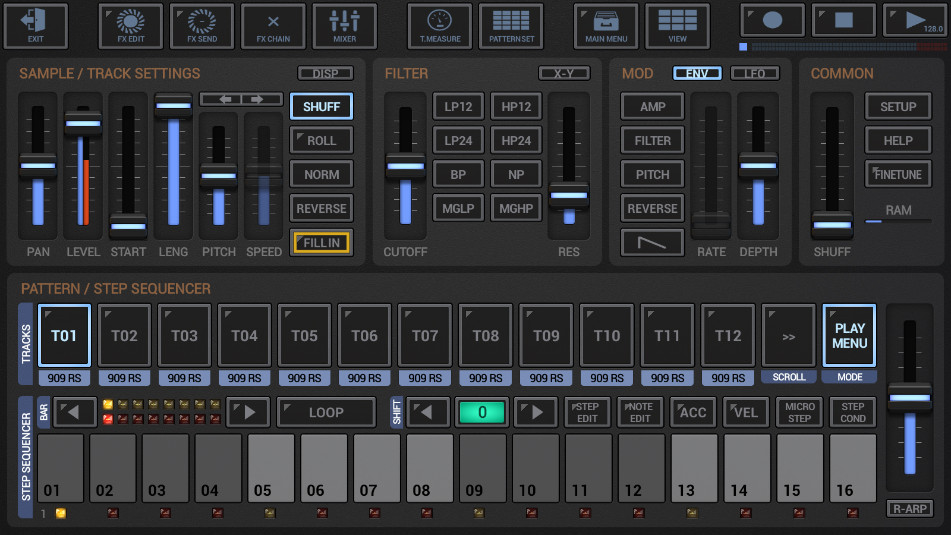Select track T01
Viewport: 951px width, 535px height.
pos(64,335)
